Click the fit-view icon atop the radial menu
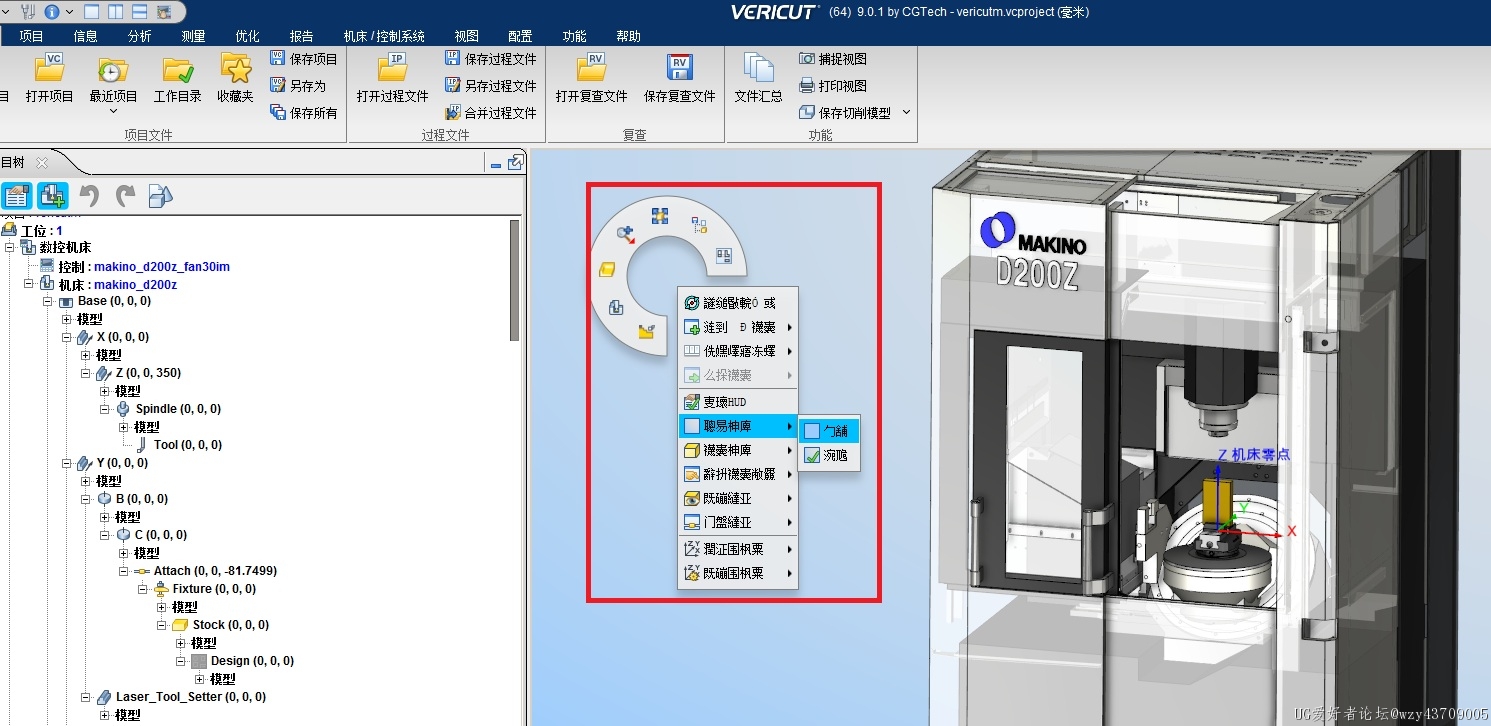This screenshot has height=726, width=1491. click(659, 215)
